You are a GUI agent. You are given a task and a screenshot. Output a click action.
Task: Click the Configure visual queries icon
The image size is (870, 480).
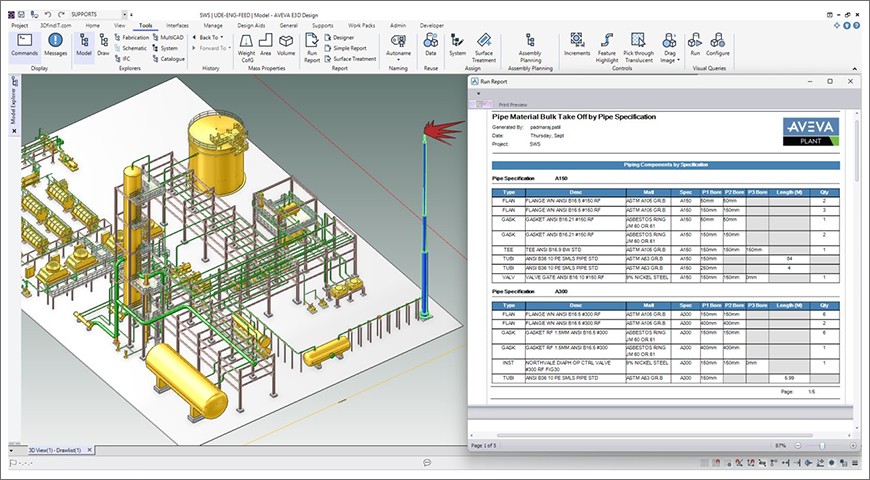pyautogui.click(x=717, y=45)
